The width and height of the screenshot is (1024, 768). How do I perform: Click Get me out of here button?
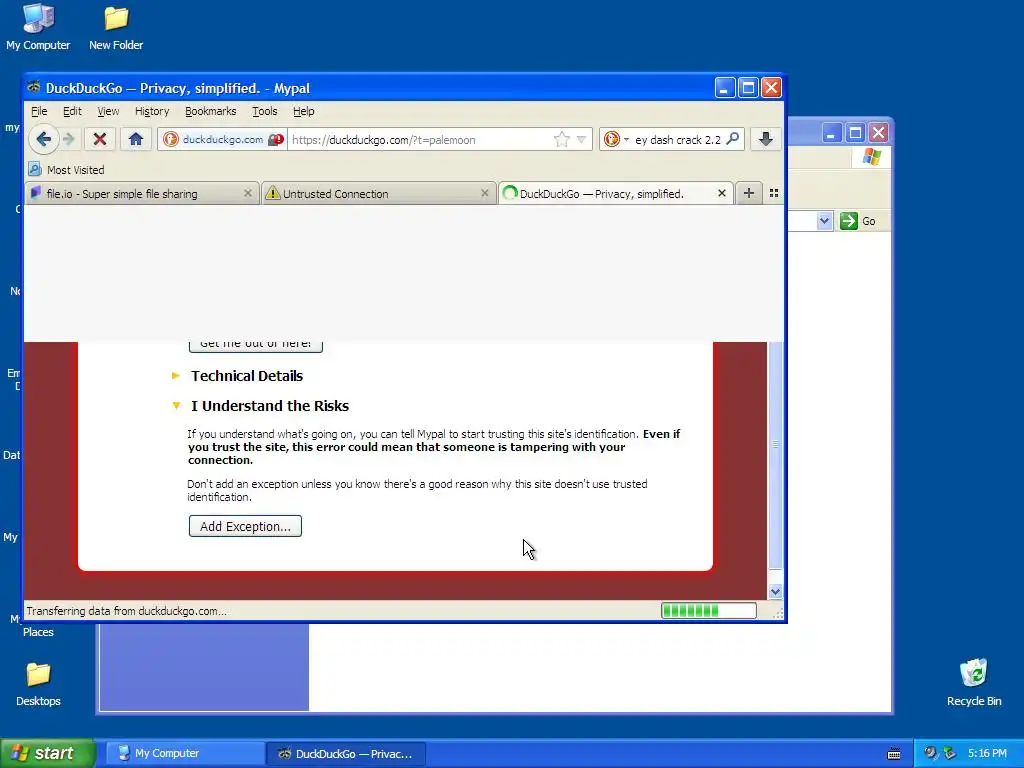pyautogui.click(x=255, y=345)
